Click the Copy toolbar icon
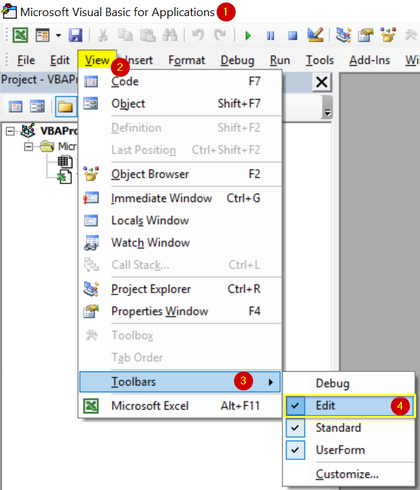The image size is (420, 490). [x=125, y=35]
